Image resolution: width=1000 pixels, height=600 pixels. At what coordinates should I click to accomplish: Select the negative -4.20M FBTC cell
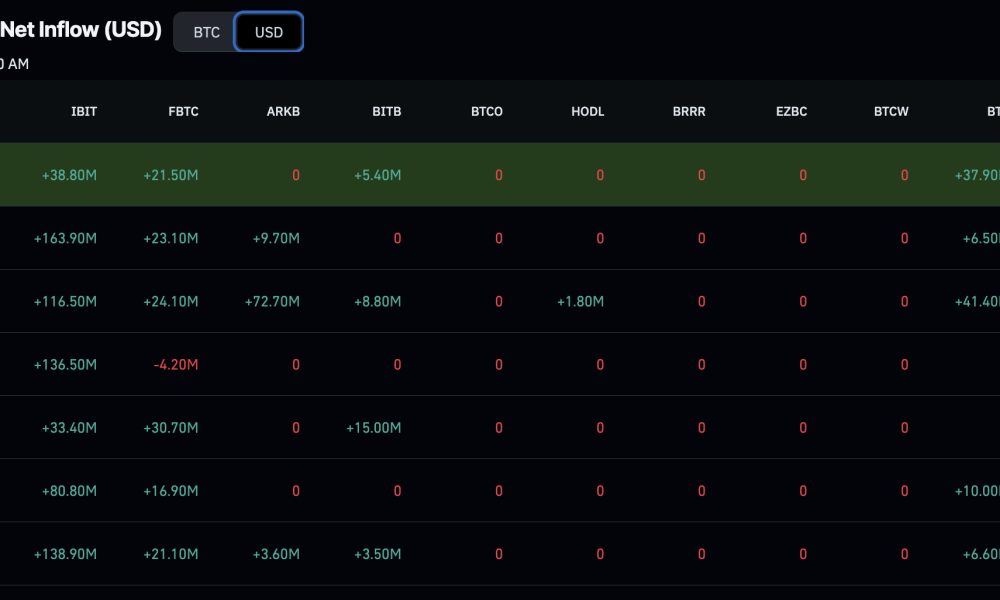pos(175,365)
